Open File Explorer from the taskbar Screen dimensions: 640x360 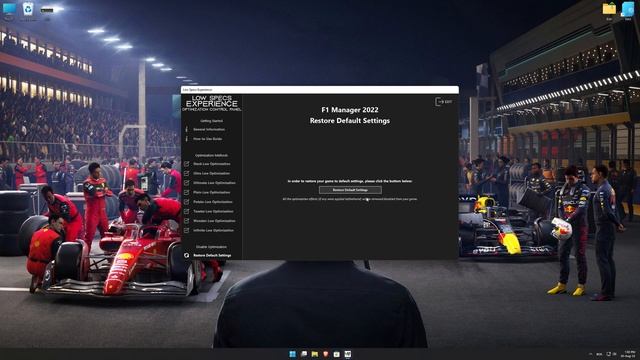[315, 354]
